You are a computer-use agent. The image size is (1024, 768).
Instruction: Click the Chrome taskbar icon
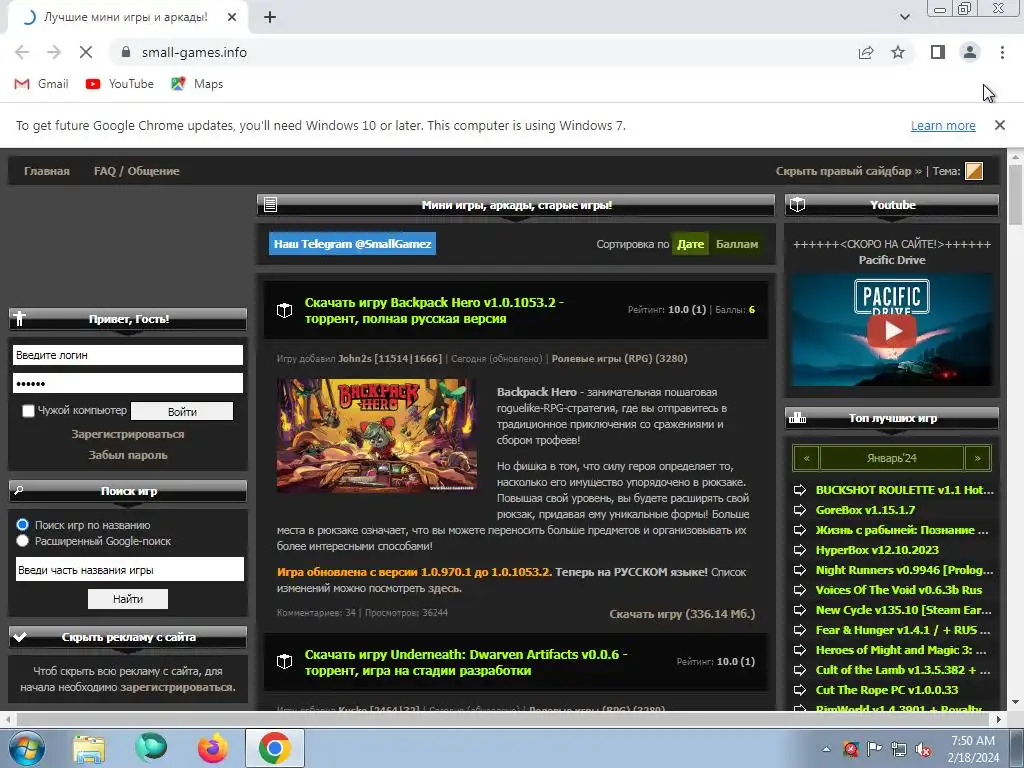[274, 748]
